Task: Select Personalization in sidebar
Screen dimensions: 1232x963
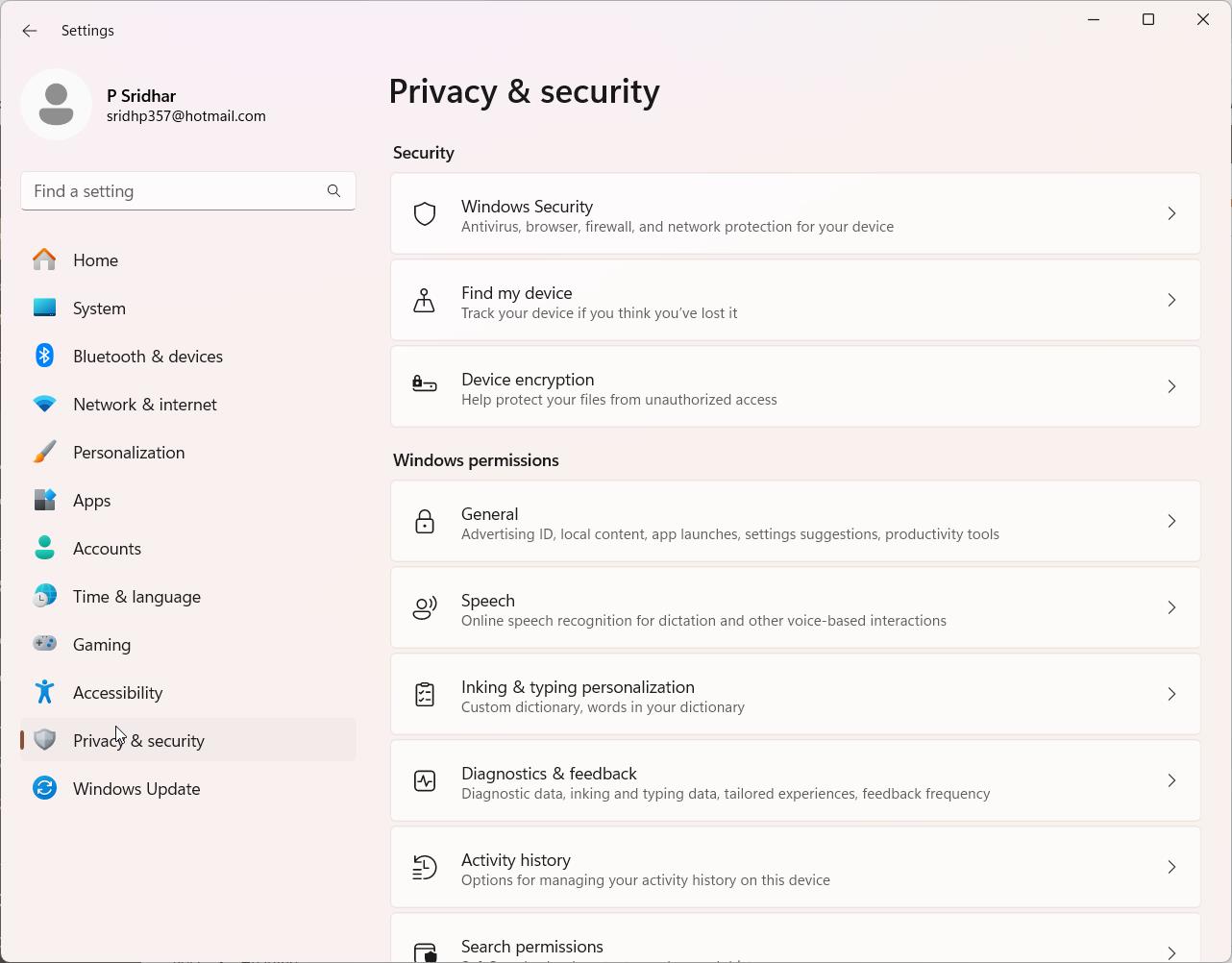Action: (x=188, y=452)
